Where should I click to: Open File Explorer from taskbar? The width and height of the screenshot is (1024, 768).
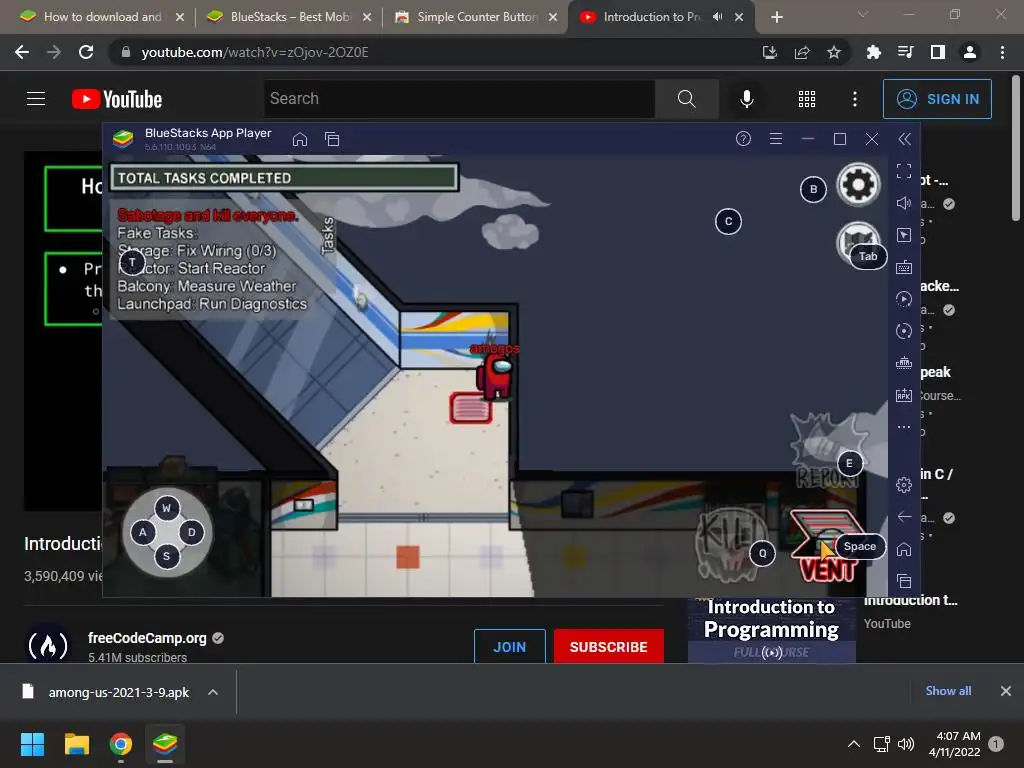coord(76,744)
